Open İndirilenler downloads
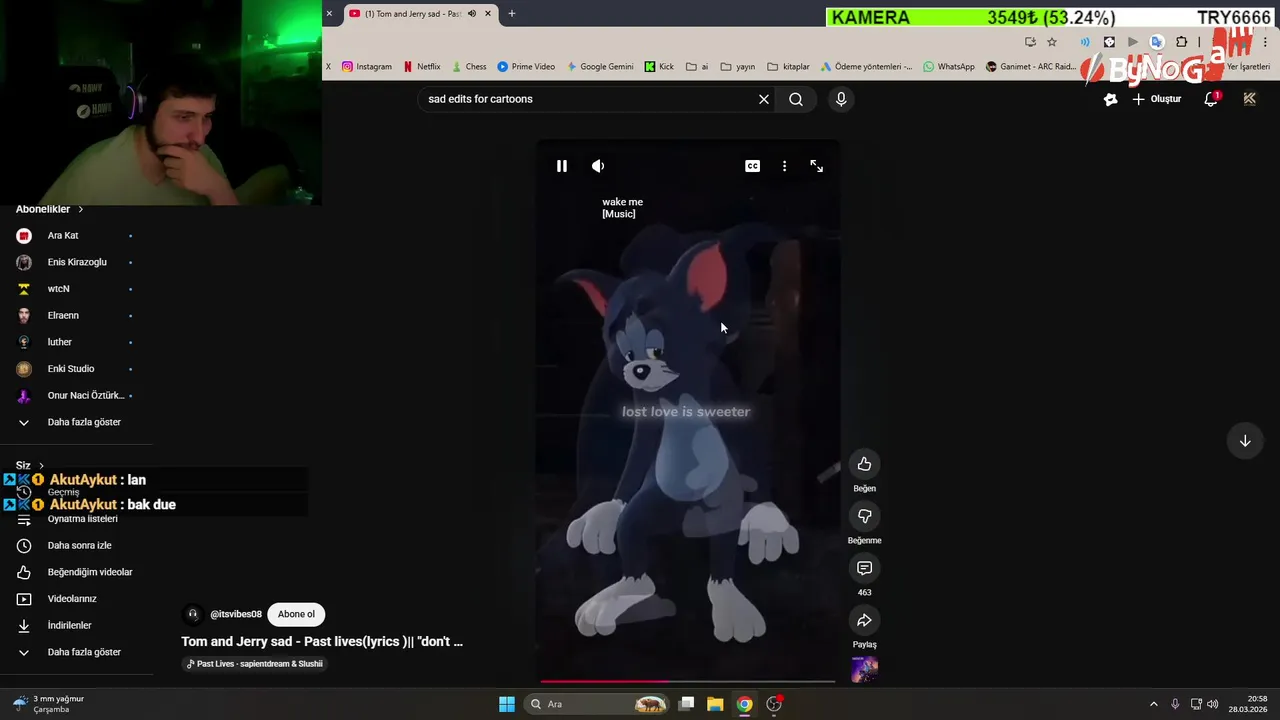This screenshot has width=1280, height=720. click(x=76, y=625)
